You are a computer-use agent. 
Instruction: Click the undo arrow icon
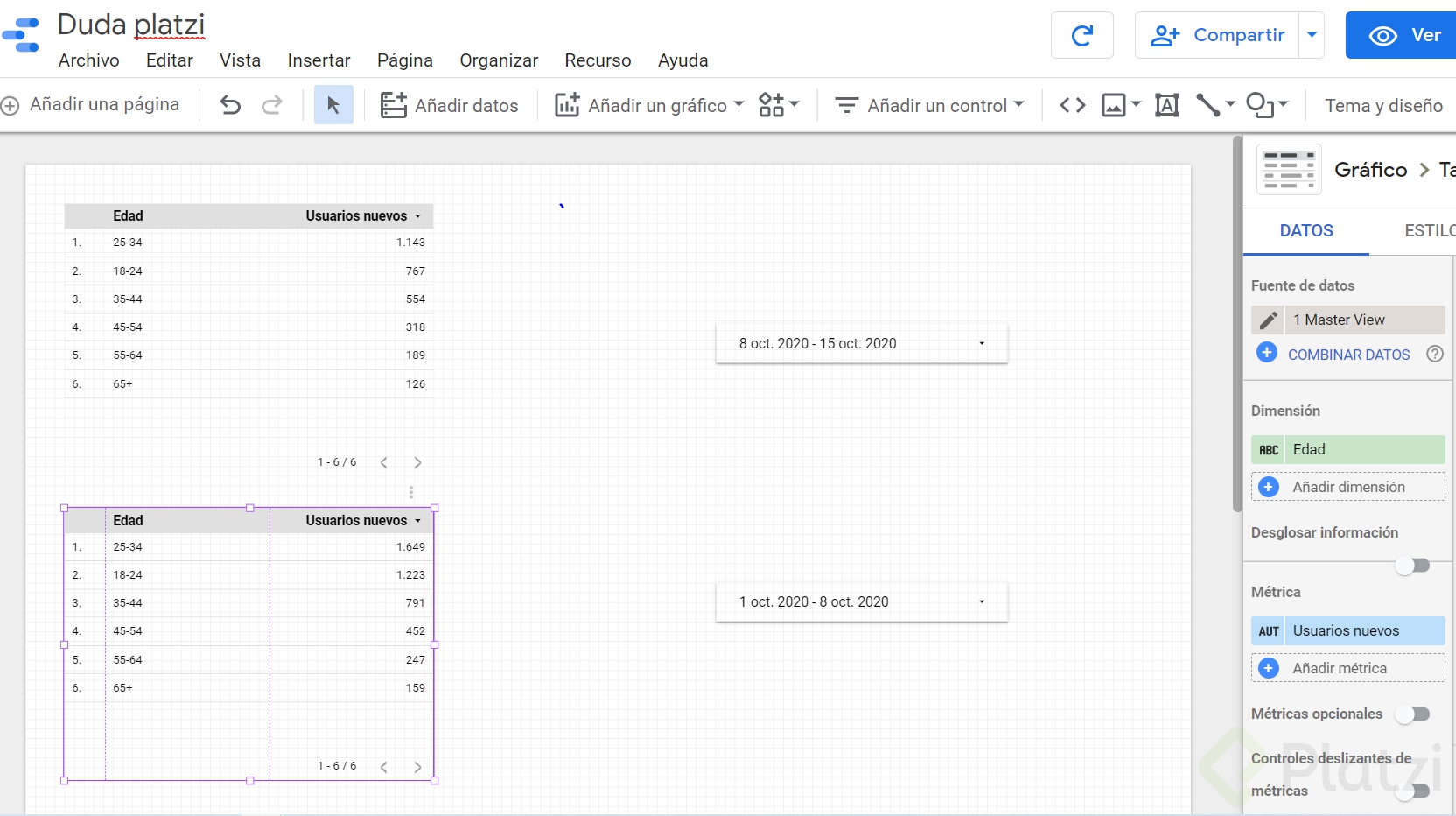click(230, 106)
